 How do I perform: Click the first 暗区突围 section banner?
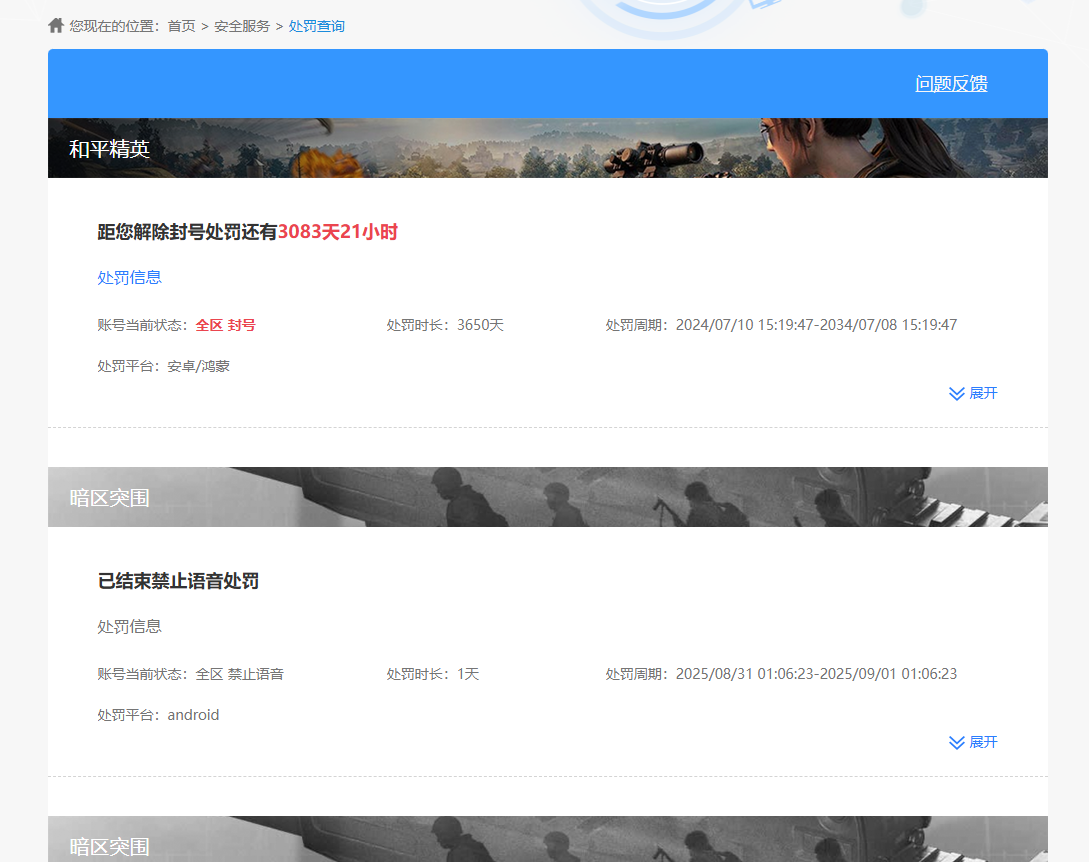point(548,497)
